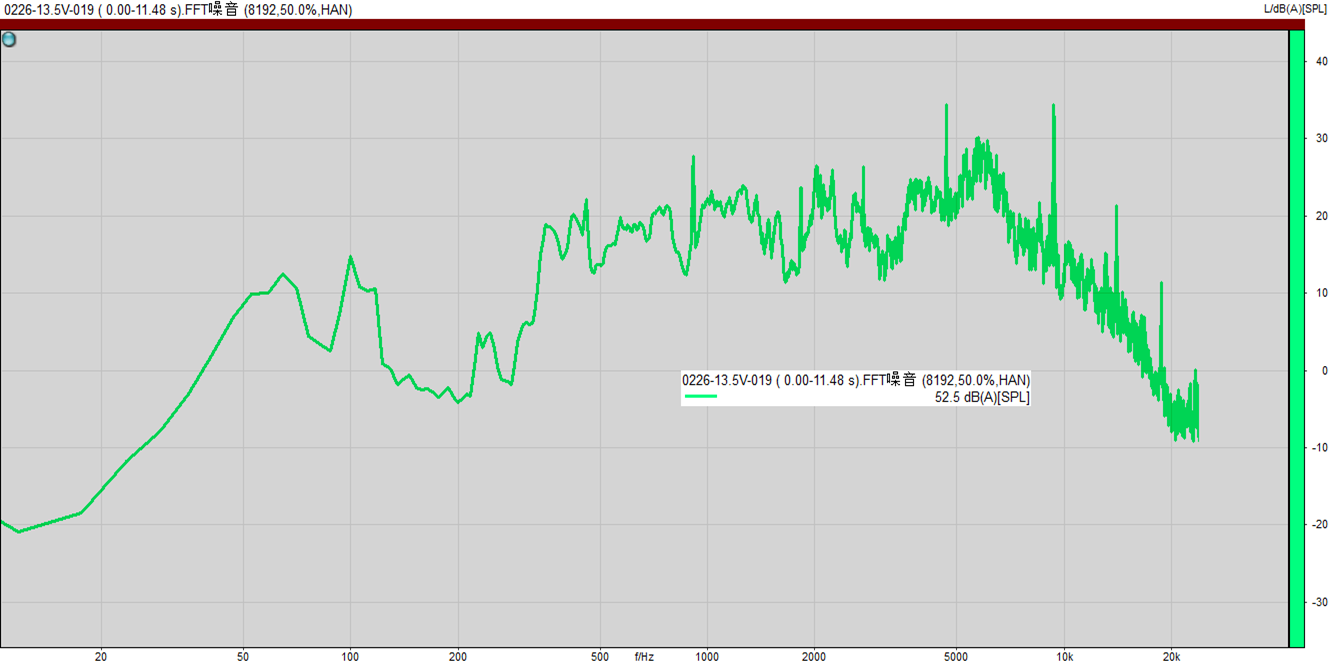Viewport: 1331px width, 665px height.
Task: Click the 100 Hz x-axis tick label
Action: [350, 657]
